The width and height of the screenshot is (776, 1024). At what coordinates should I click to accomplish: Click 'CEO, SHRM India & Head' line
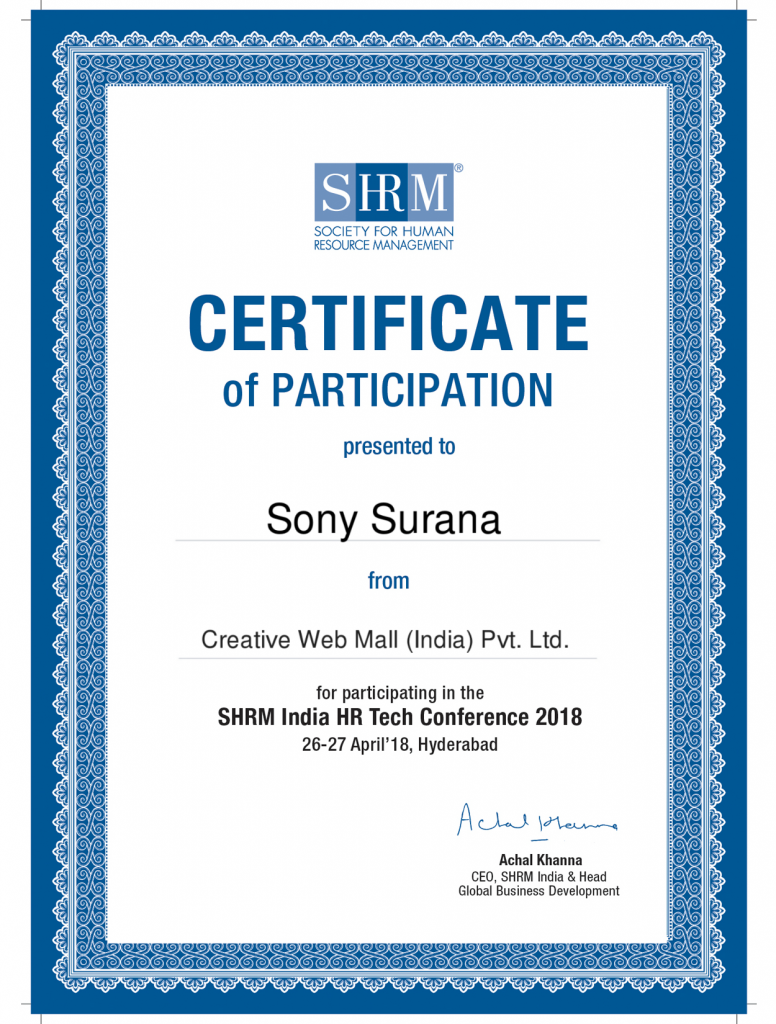[539, 876]
